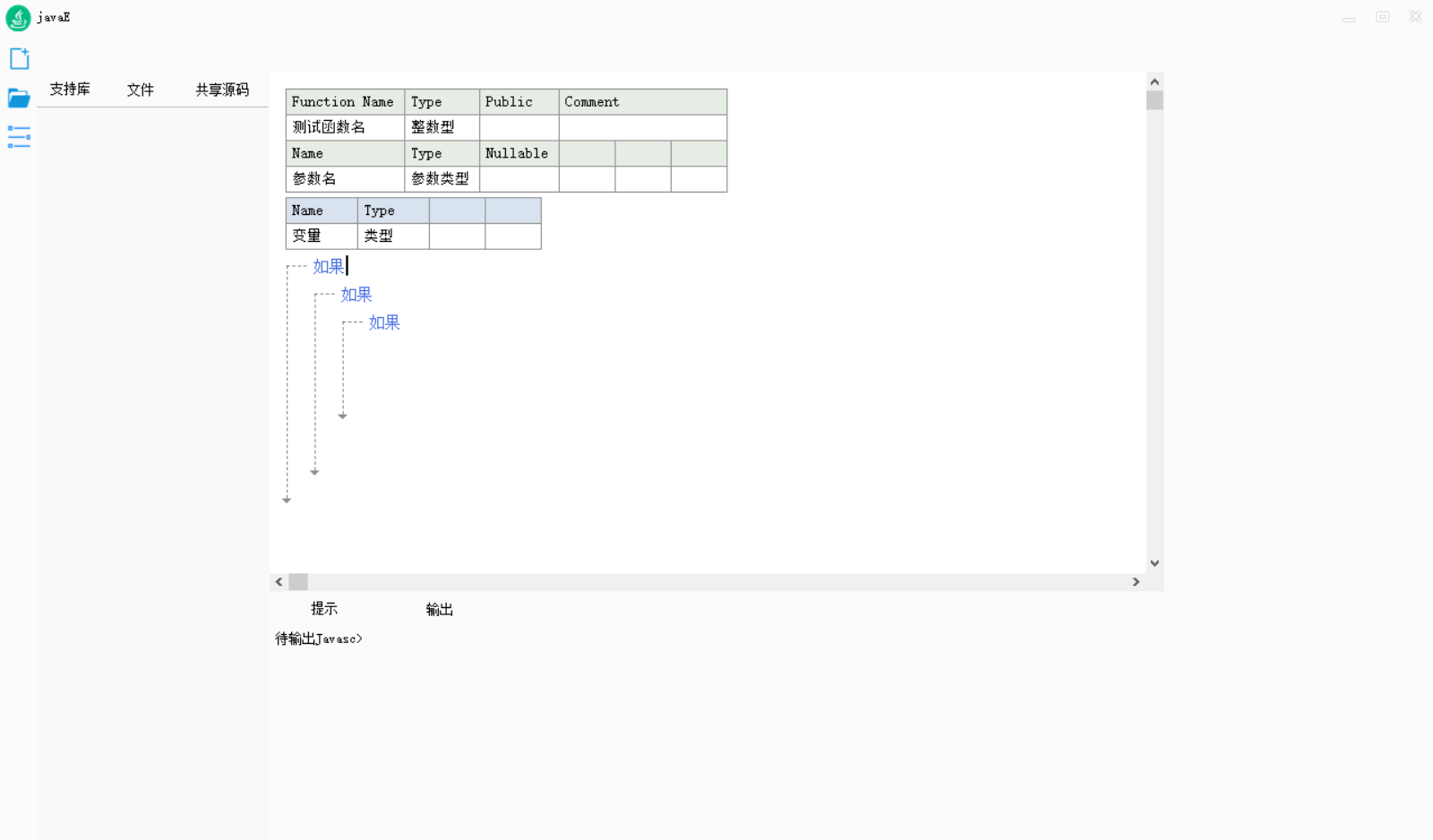Screen dimensions: 1433x840
Task: Click the new file icon in sidebar
Action: click(19, 59)
